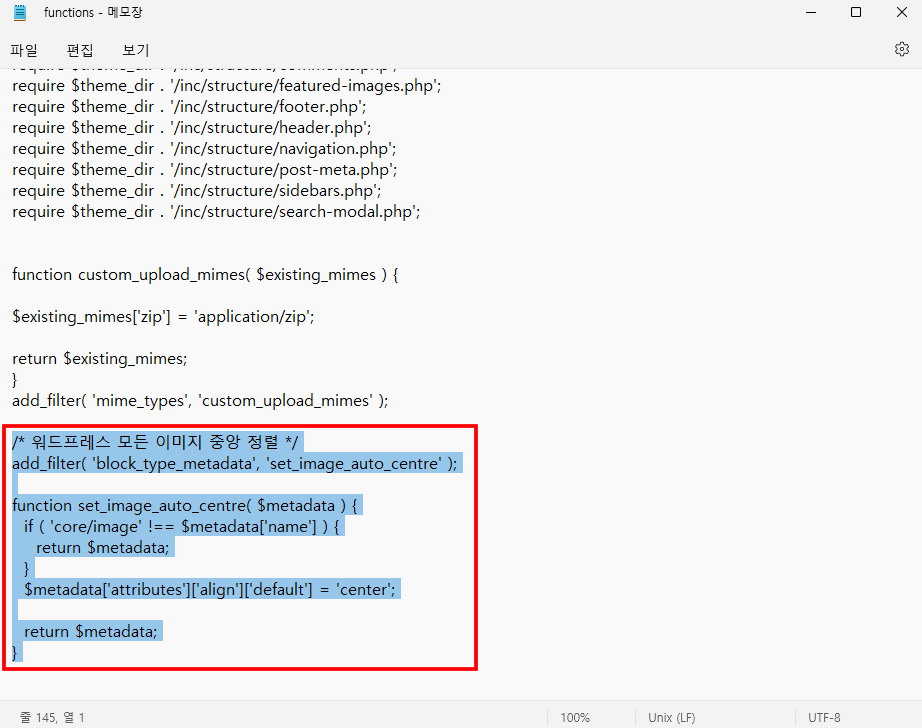Maximize the 메모장 window
This screenshot has width=922, height=728.
855,13
